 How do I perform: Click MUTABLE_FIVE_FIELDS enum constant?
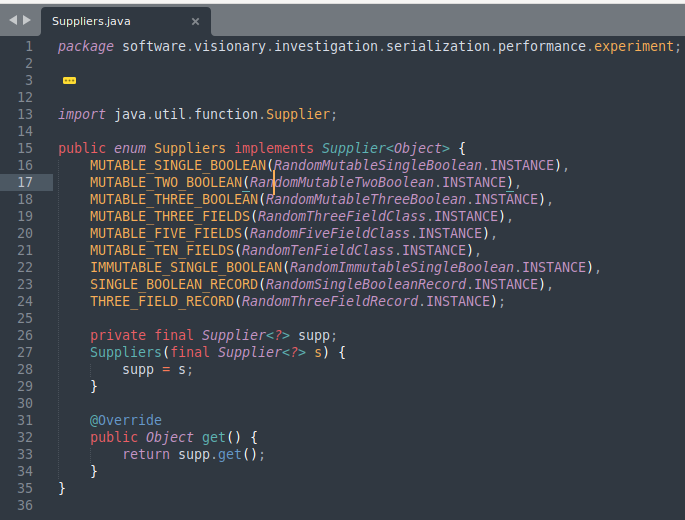point(166,233)
